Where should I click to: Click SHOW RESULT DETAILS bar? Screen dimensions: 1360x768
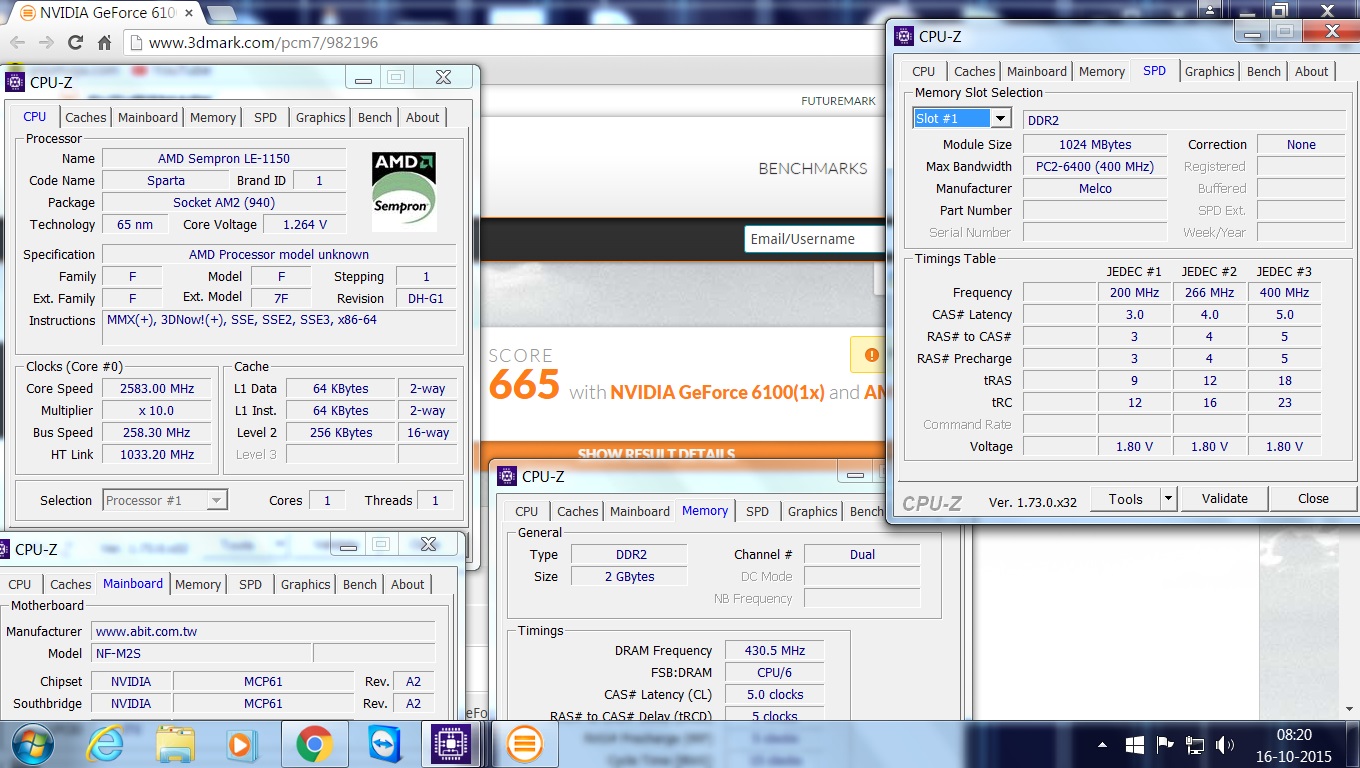[656, 454]
